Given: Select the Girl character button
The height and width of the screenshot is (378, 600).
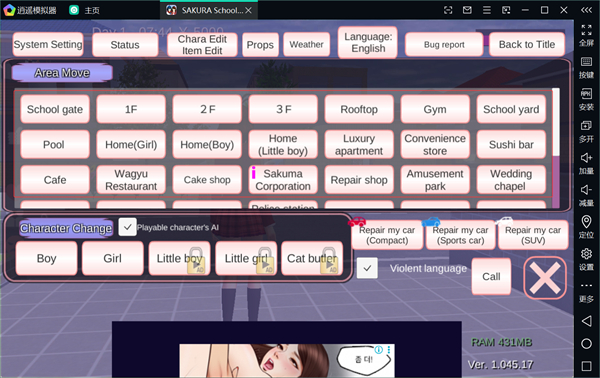Looking at the screenshot, I should [112, 259].
